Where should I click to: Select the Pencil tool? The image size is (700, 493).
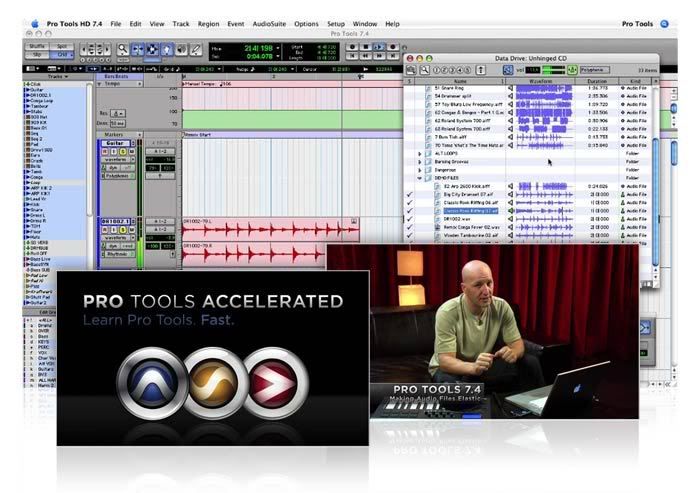[196, 49]
